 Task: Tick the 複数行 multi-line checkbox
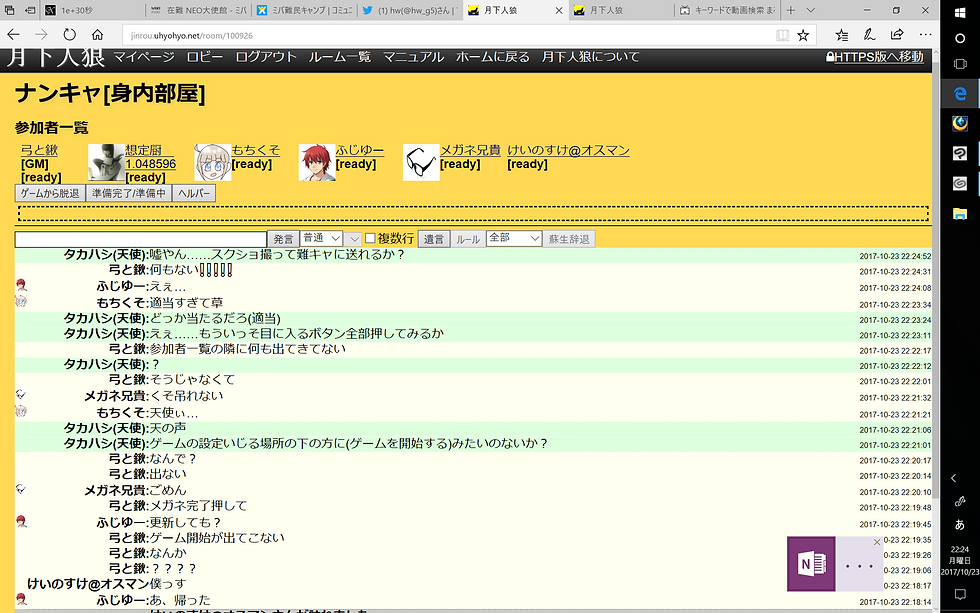(370, 238)
